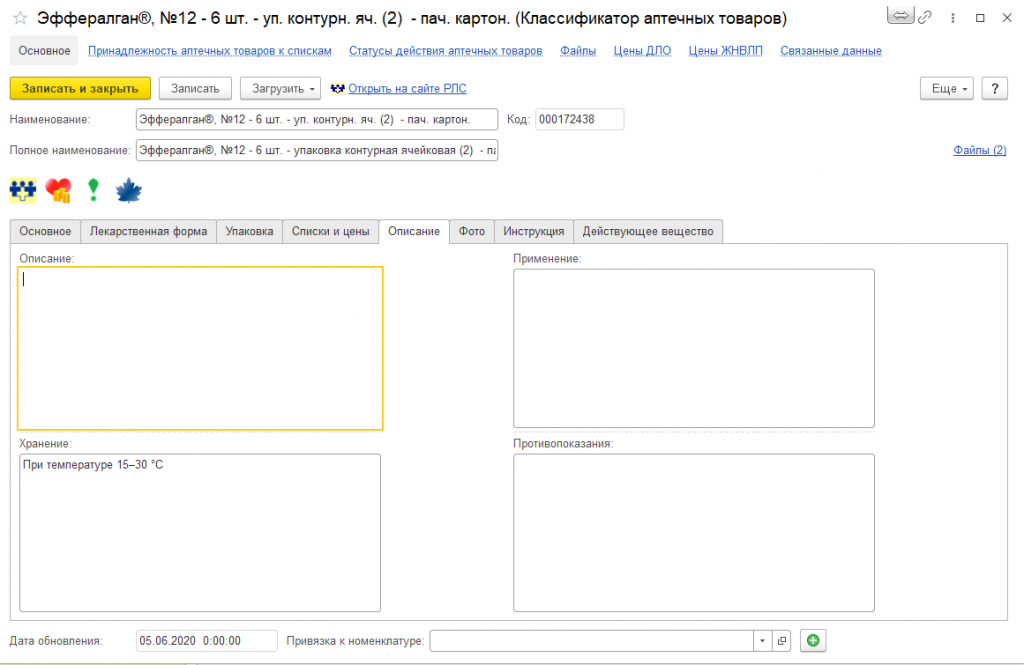Click the Полное наименование input field
The height and width of the screenshot is (665, 1024).
click(x=317, y=150)
